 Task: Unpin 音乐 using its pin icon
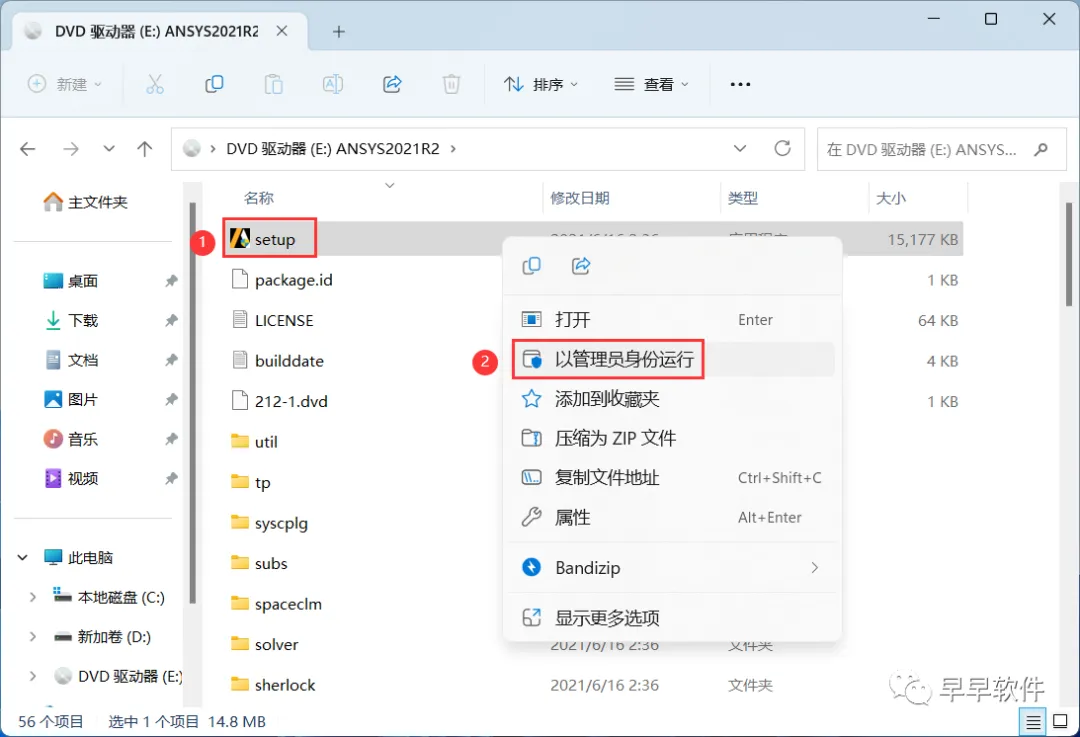click(172, 439)
